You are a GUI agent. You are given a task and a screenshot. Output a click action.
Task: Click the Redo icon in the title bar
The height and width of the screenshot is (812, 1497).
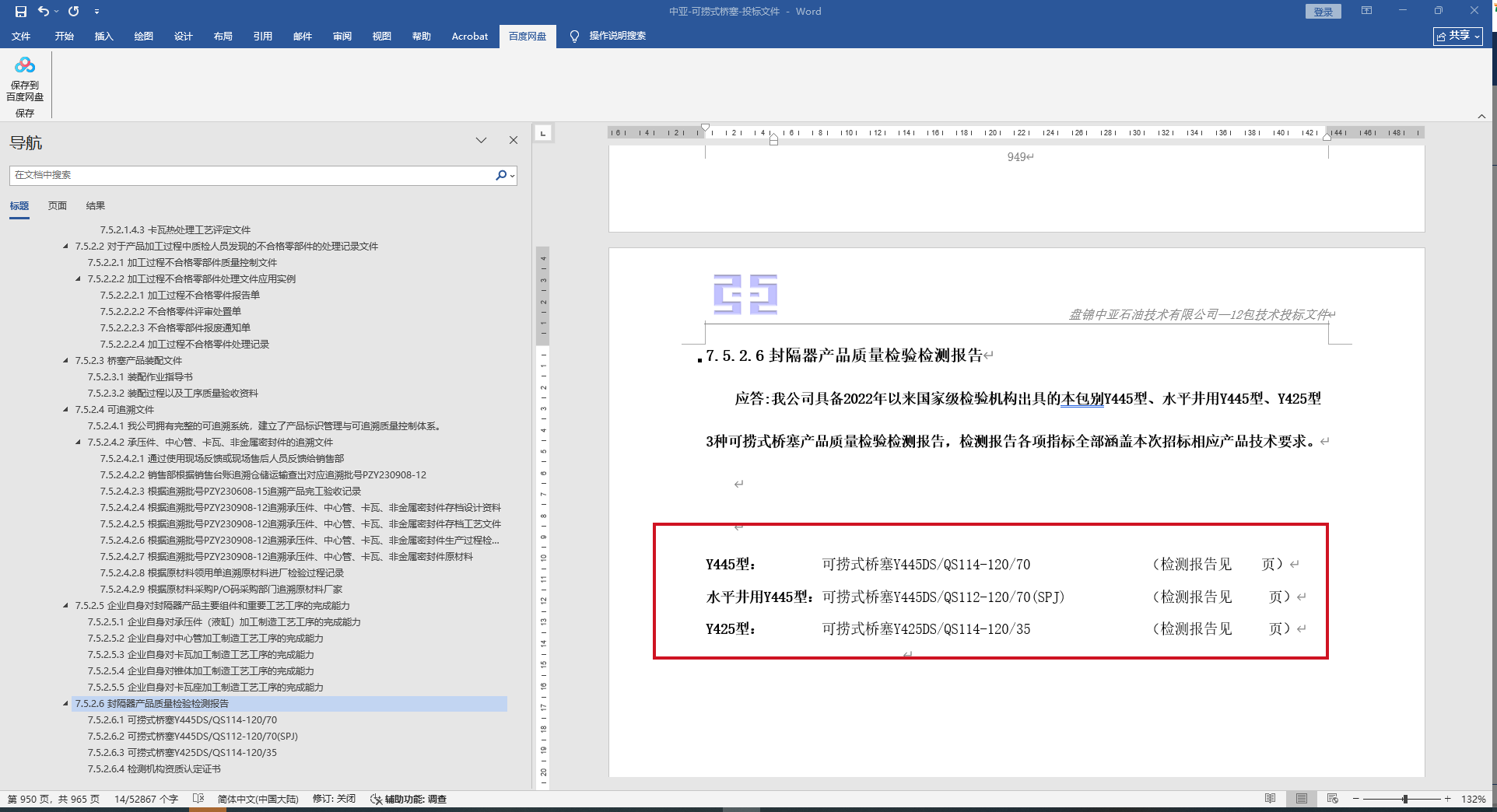pos(74,12)
